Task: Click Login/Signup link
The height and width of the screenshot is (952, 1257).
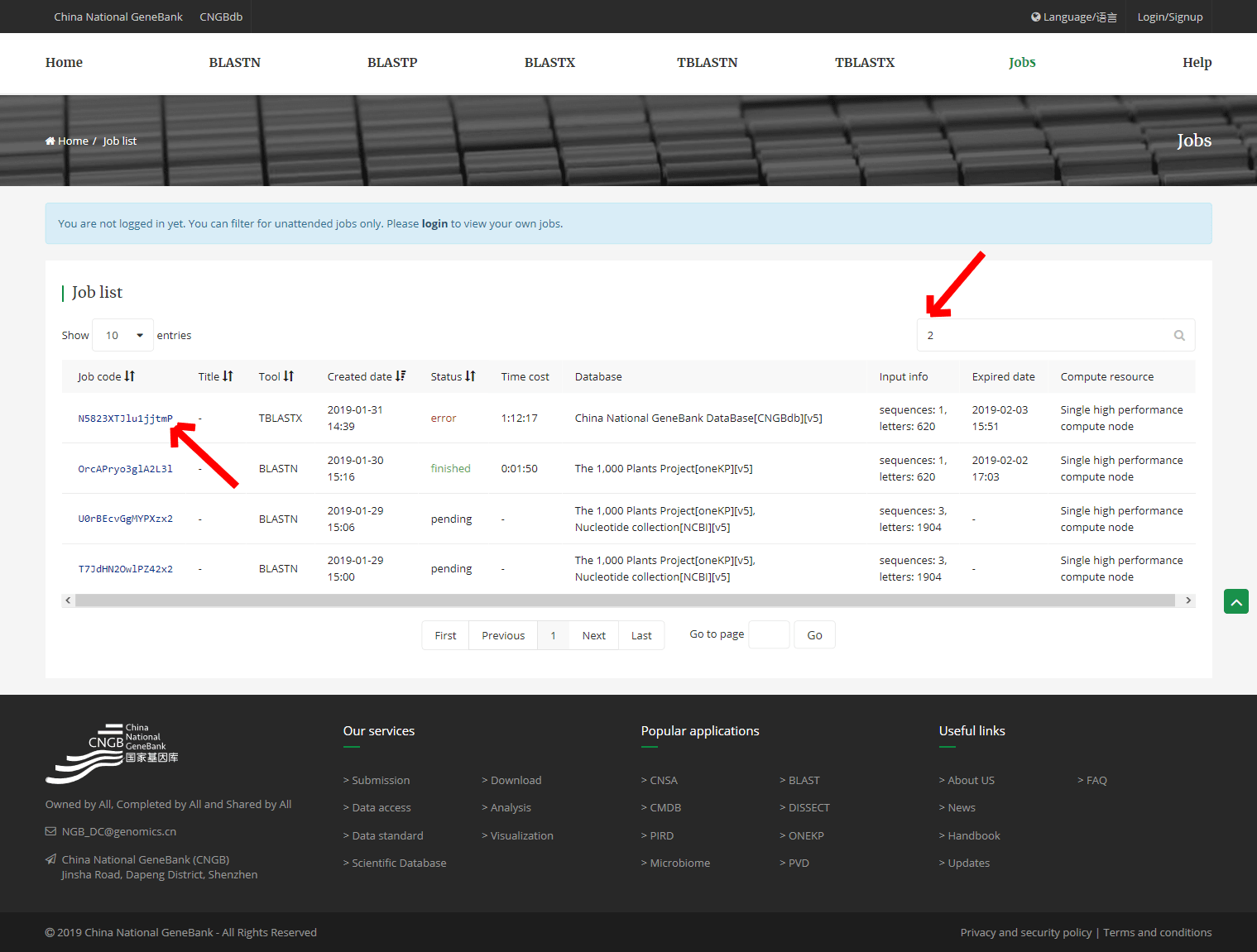Action: pyautogui.click(x=1170, y=17)
